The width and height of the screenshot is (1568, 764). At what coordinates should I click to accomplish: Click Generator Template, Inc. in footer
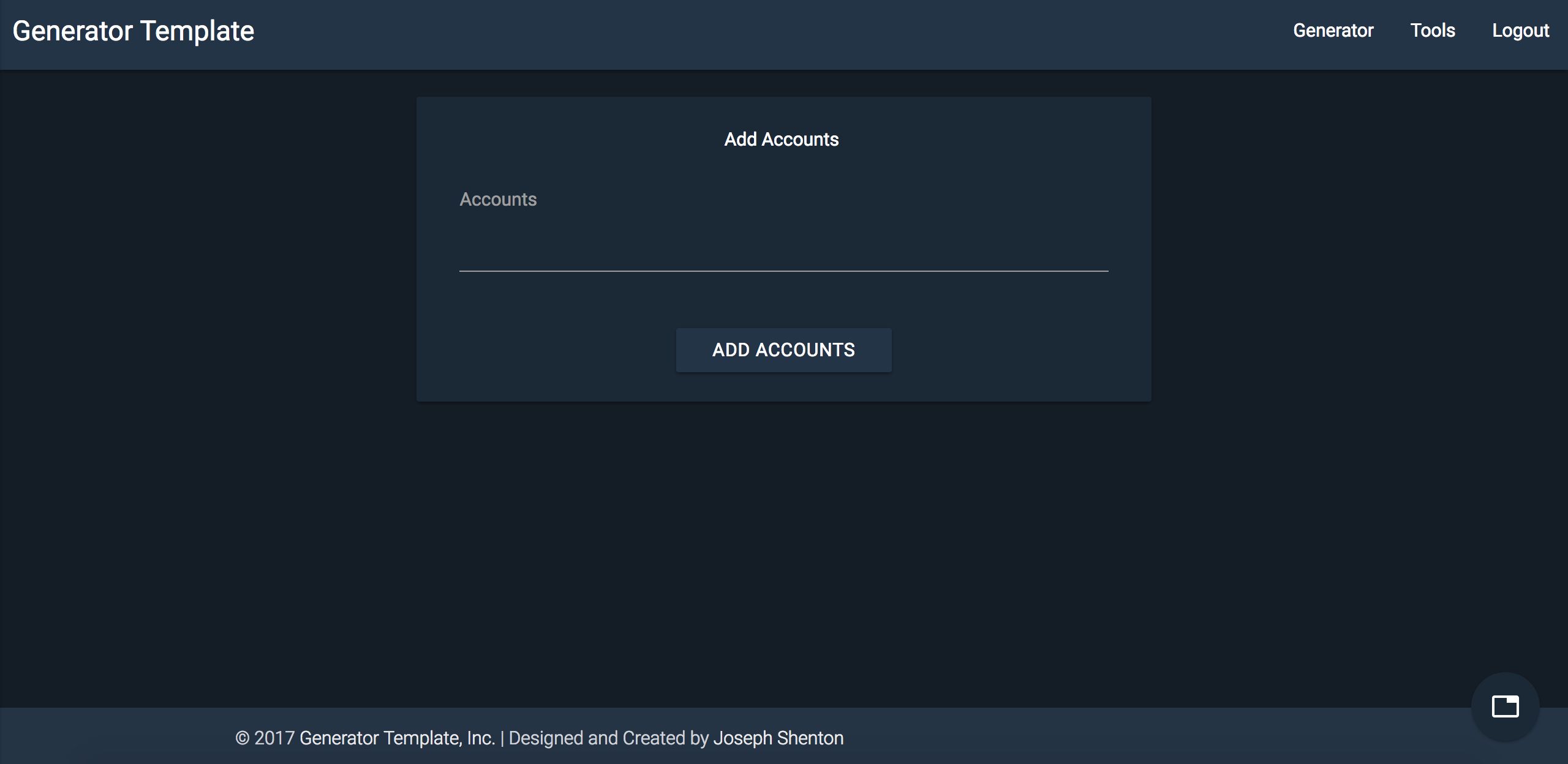pos(397,738)
